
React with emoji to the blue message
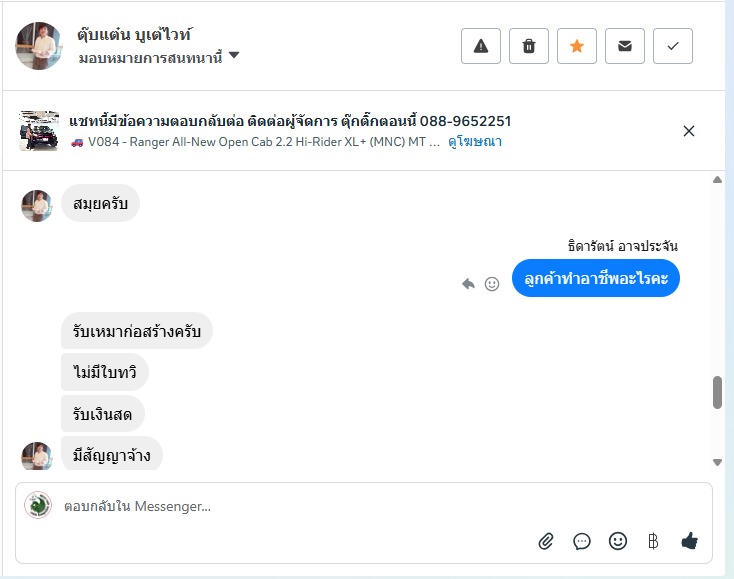click(492, 284)
